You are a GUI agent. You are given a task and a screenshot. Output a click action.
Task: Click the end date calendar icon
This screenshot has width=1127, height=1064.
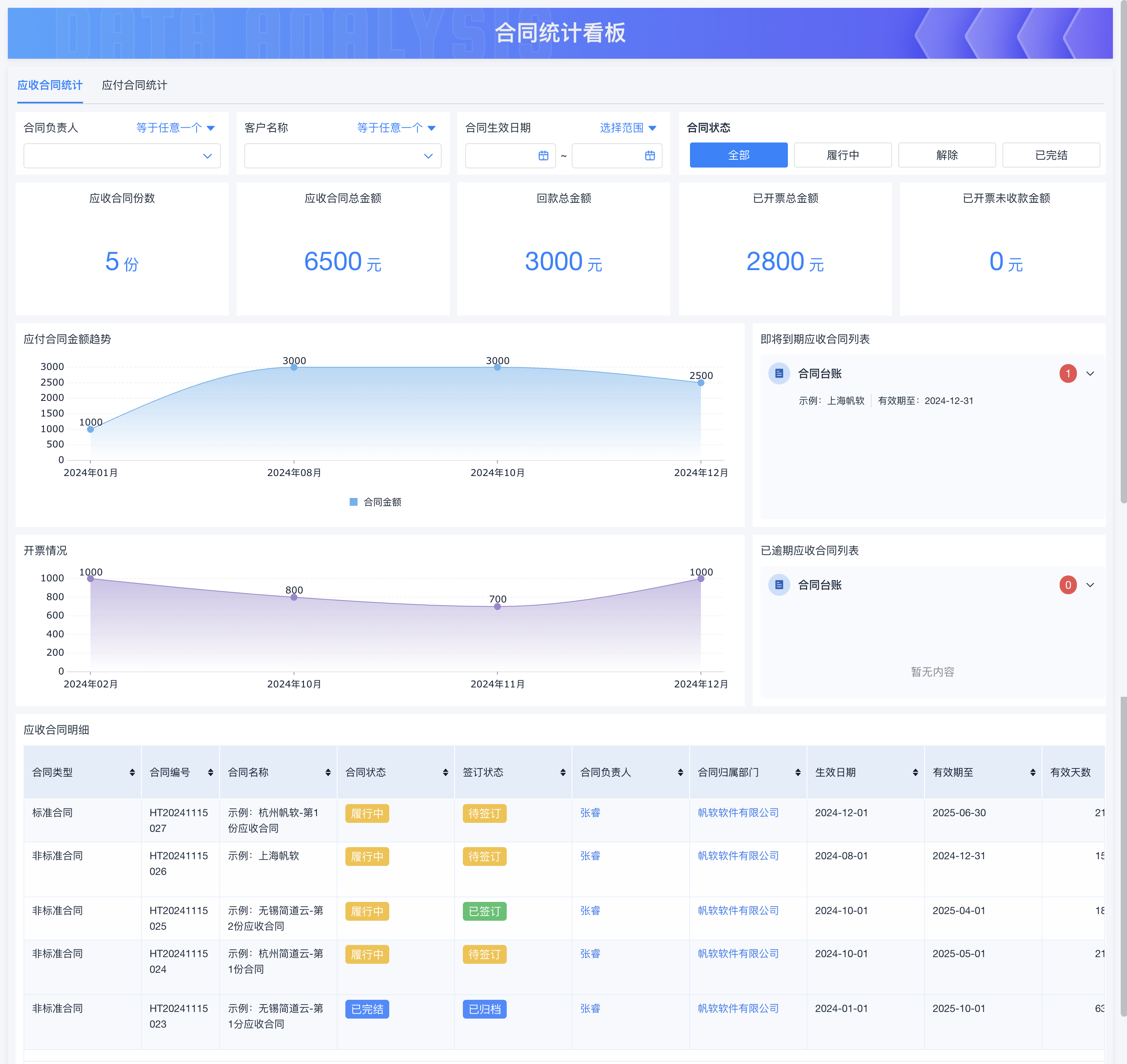[650, 156]
